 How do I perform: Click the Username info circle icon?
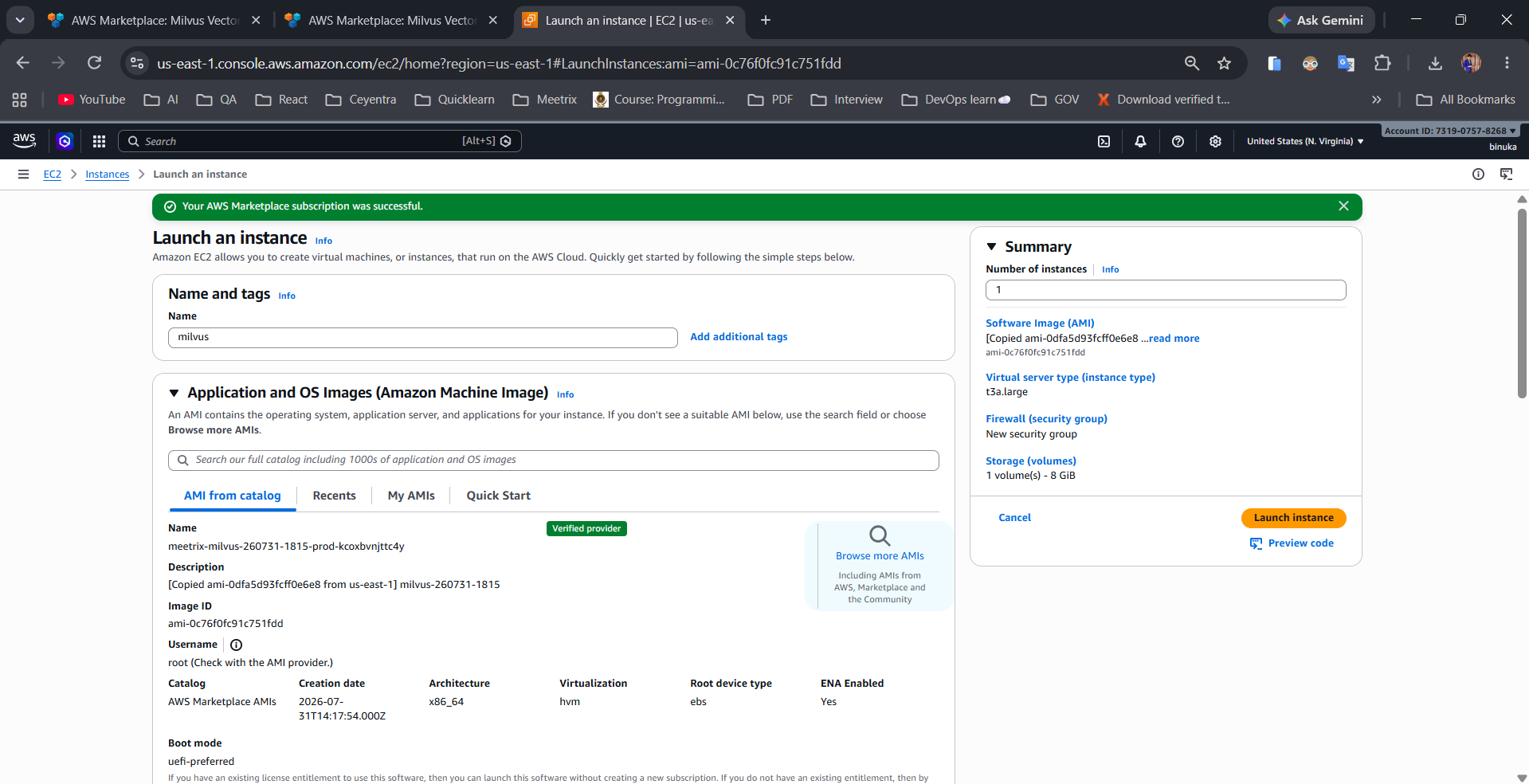point(236,645)
